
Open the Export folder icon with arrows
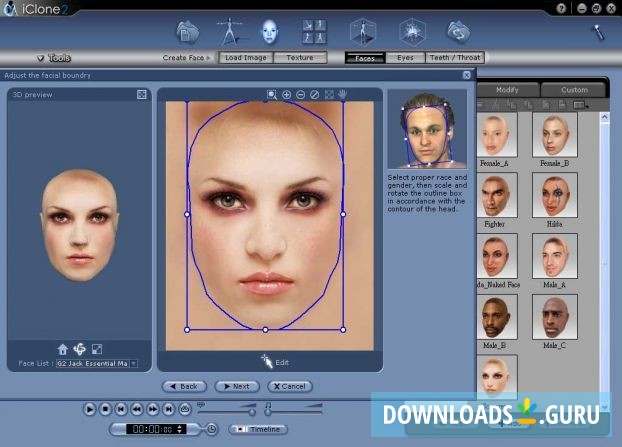click(x=459, y=32)
